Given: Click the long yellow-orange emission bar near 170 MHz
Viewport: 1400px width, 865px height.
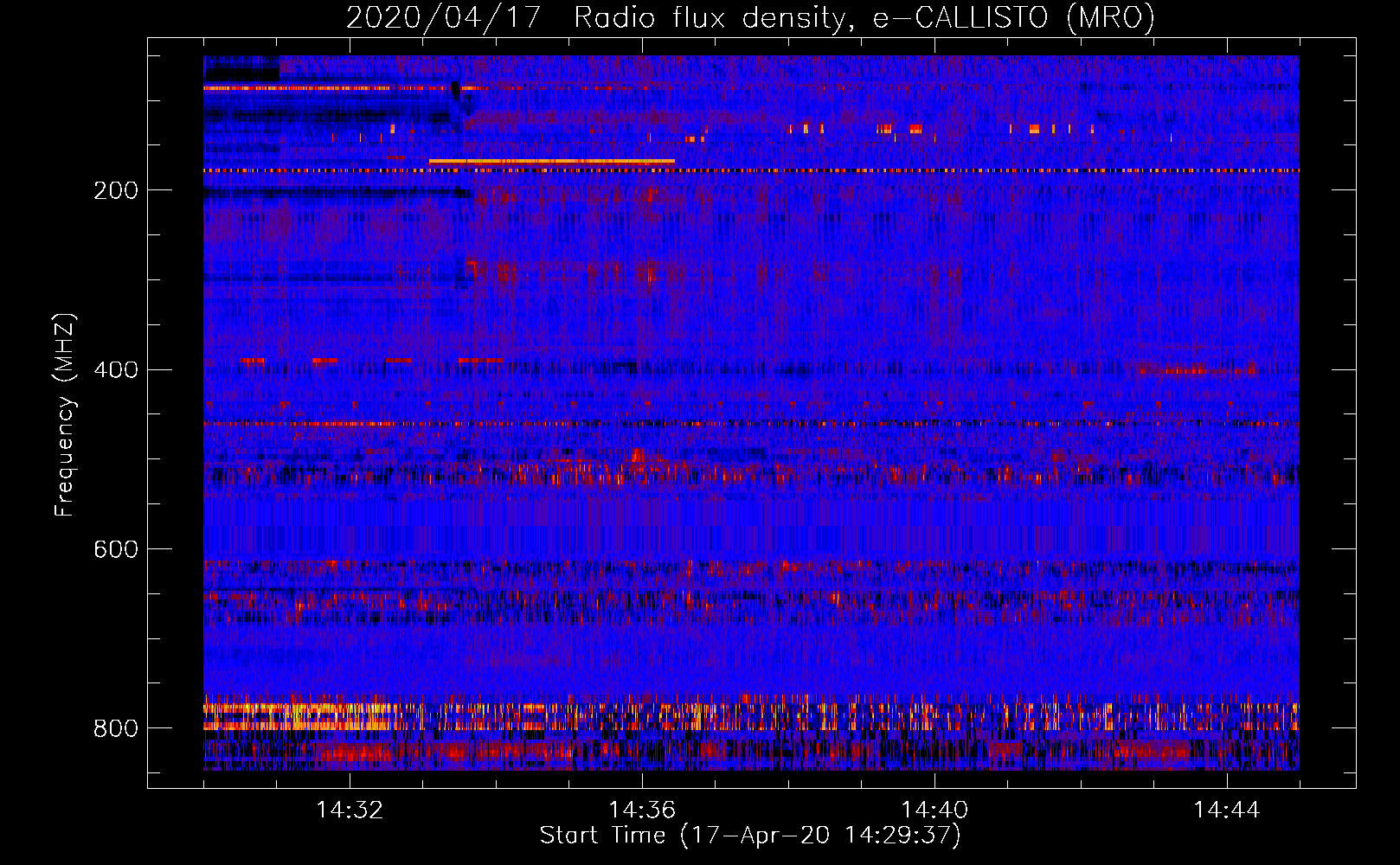Looking at the screenshot, I should 552,162.
